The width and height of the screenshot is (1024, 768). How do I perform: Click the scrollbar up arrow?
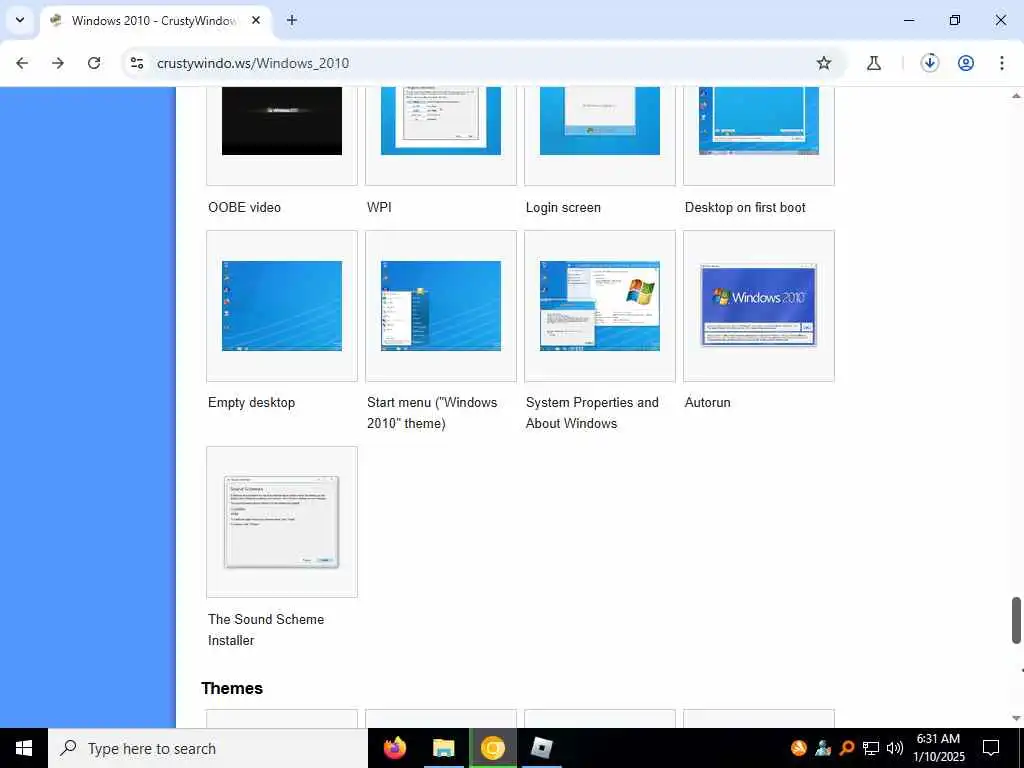(1016, 96)
